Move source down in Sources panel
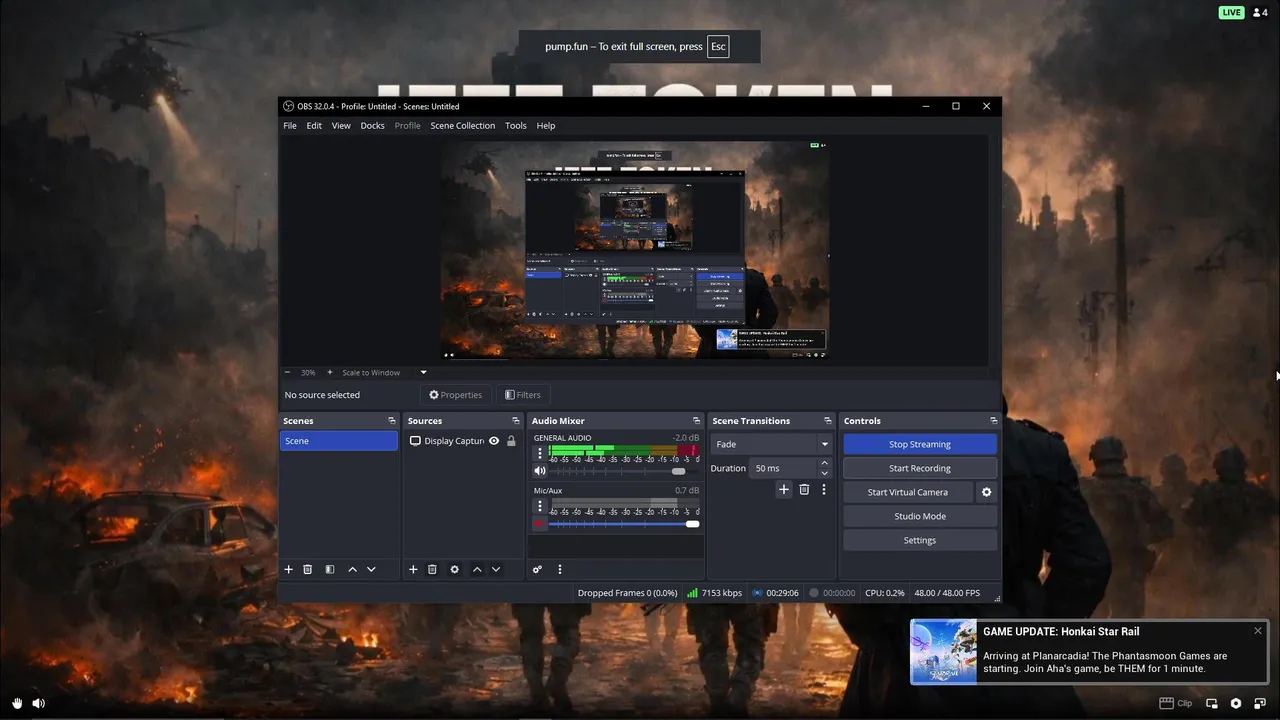This screenshot has height=720, width=1280. coord(496,569)
